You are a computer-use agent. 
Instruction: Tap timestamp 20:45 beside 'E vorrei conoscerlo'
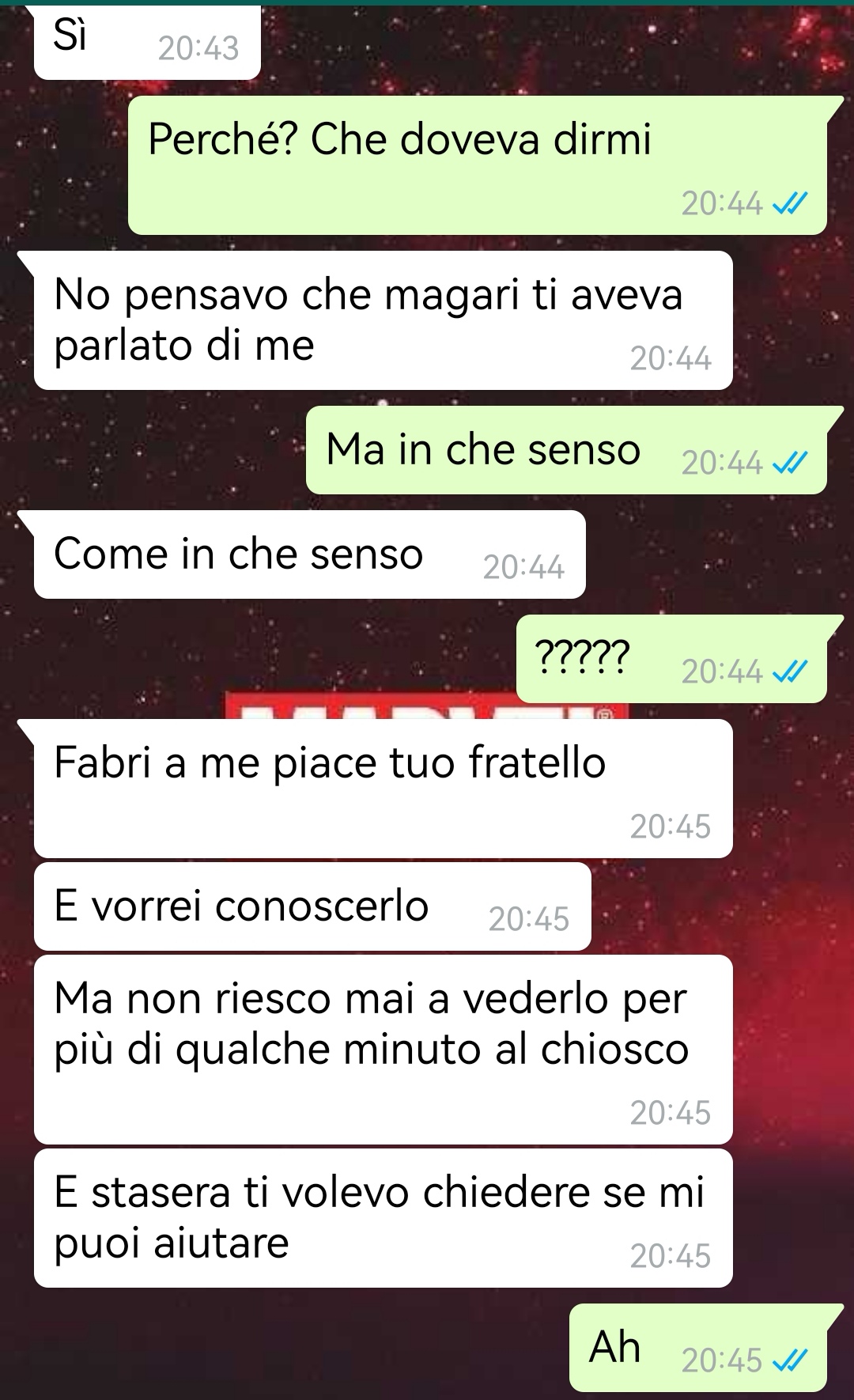click(x=529, y=920)
